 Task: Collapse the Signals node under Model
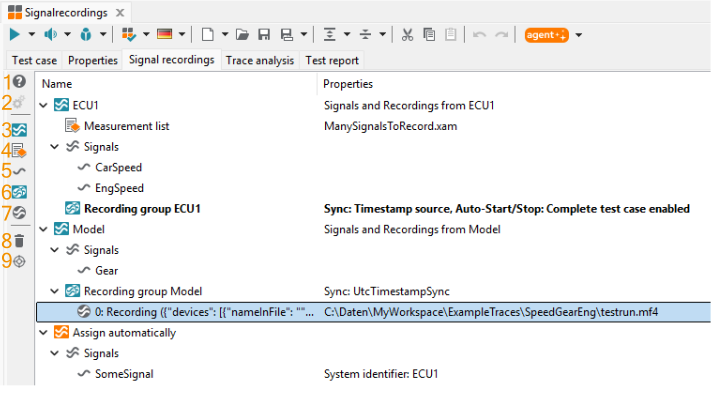pos(54,250)
